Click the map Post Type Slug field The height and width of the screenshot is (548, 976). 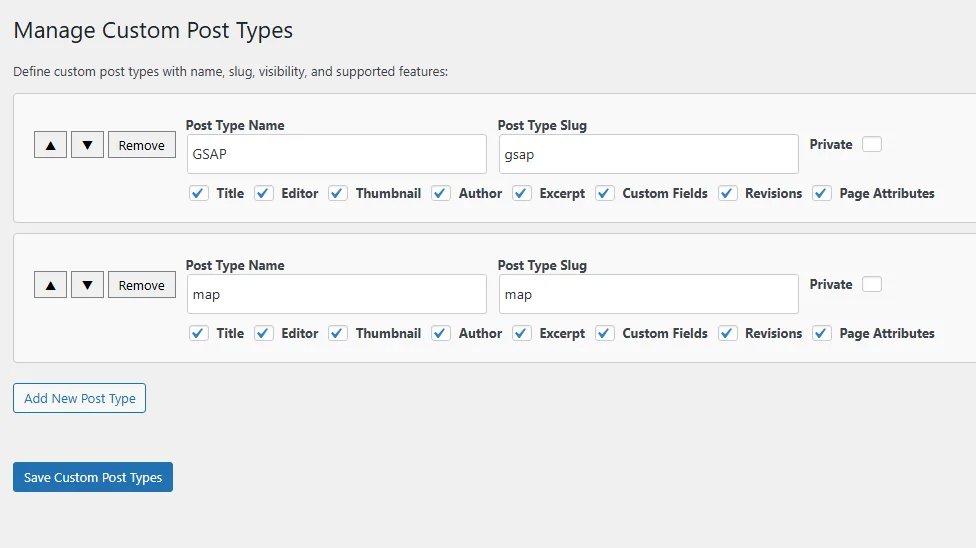click(648, 295)
